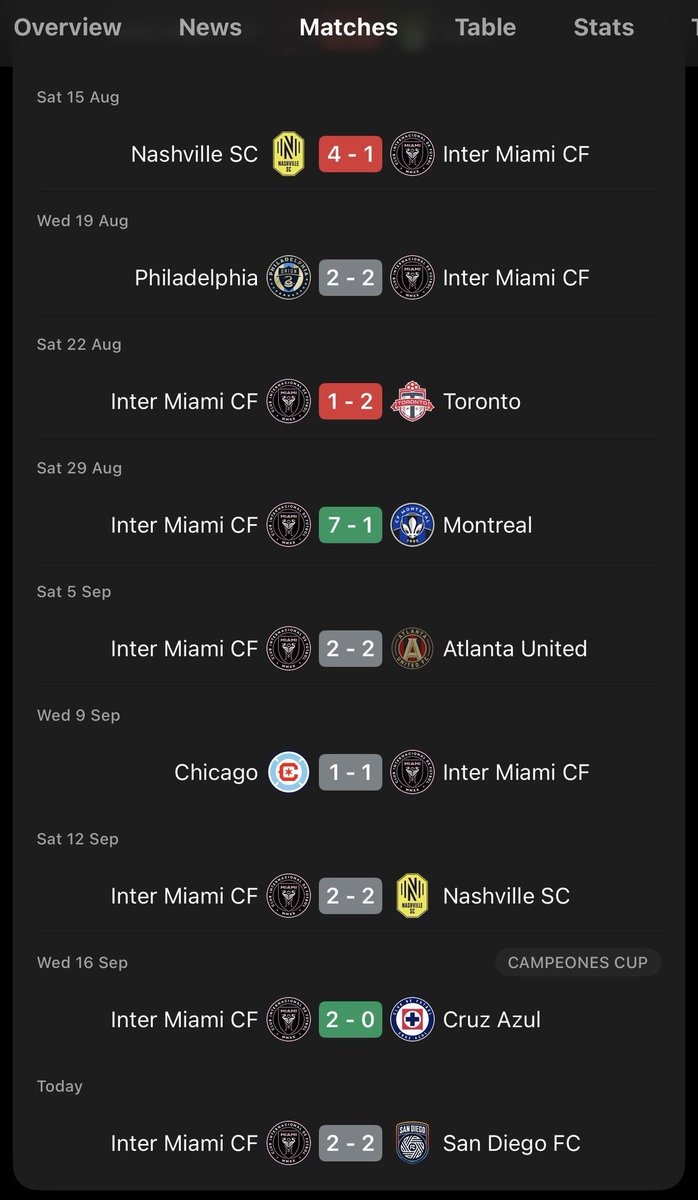Go to the Table tab
This screenshot has width=698, height=1200.
[486, 28]
